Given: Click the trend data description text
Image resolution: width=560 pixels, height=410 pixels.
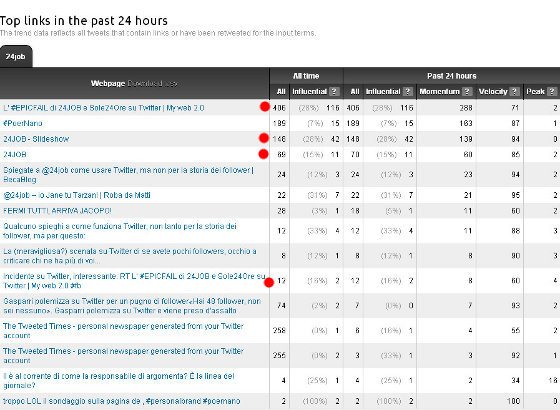Looking at the screenshot, I should click(x=158, y=33).
